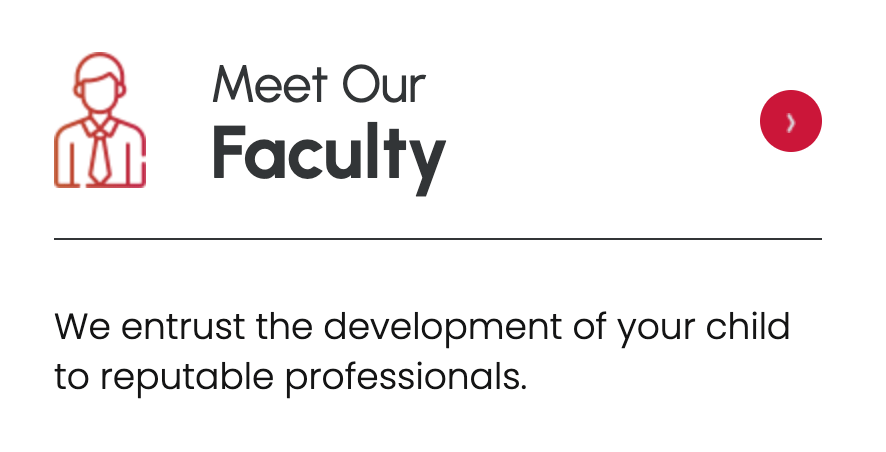Click the faculty person icon
This screenshot has height=452, width=886.
pos(100,120)
